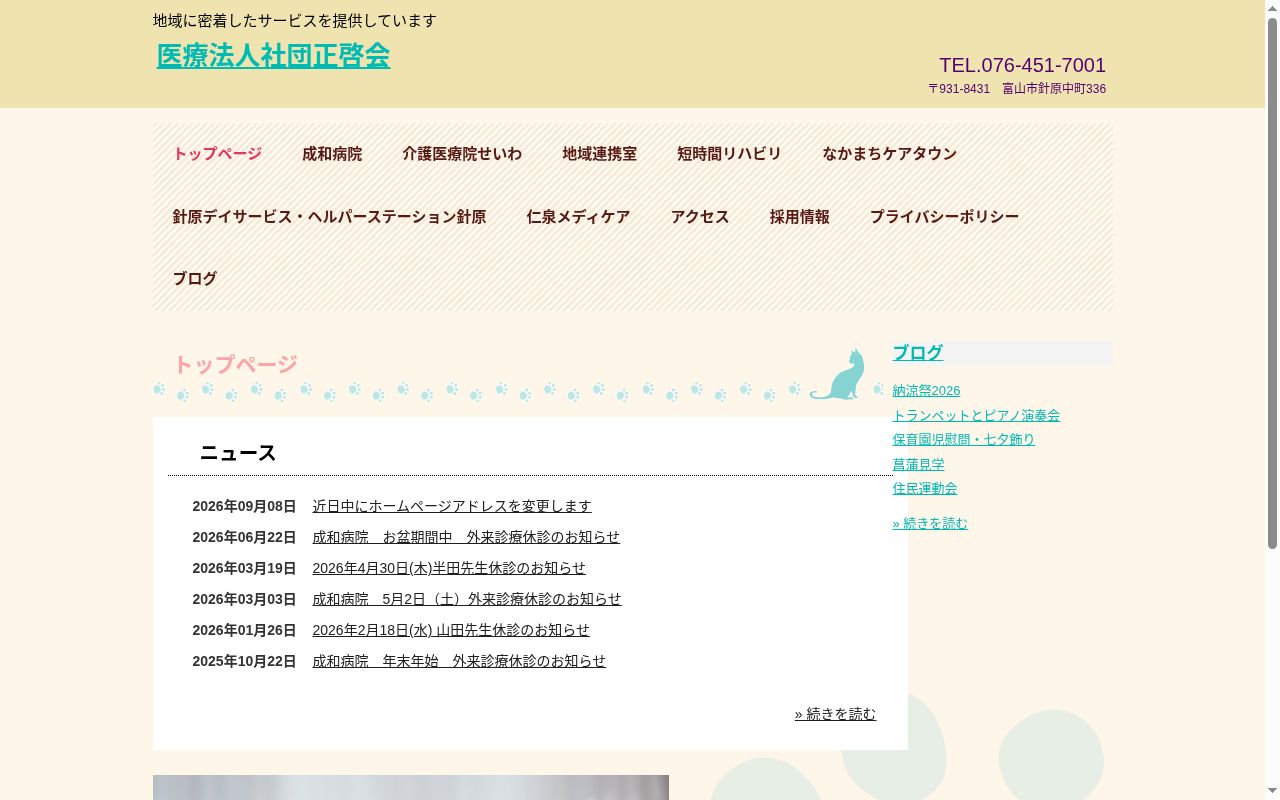Open the 山田先生休診 notice for February 18
This screenshot has height=800, width=1280.
point(451,630)
